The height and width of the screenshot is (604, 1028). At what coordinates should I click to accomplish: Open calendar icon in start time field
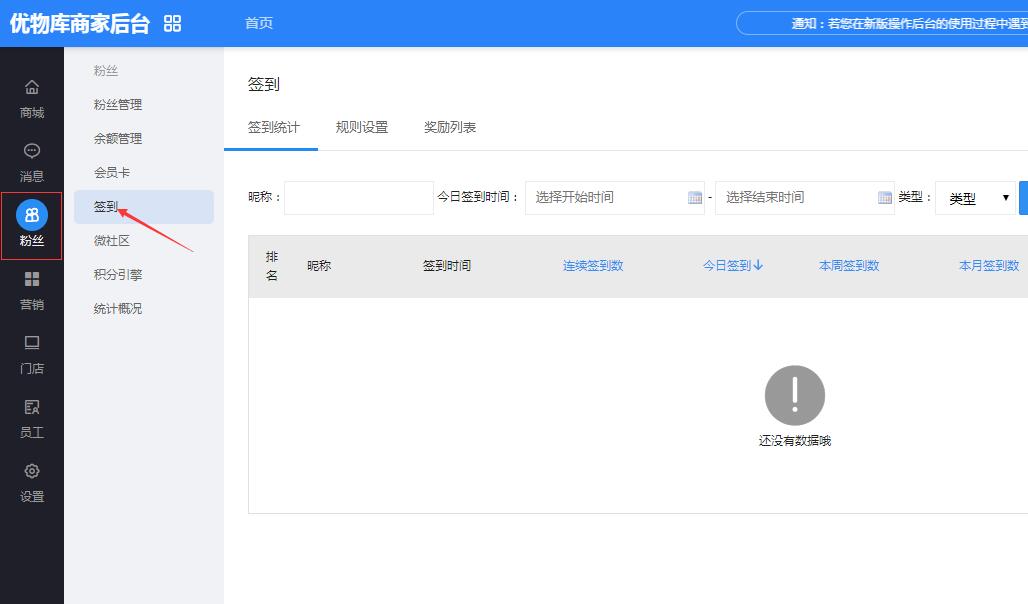(695, 198)
